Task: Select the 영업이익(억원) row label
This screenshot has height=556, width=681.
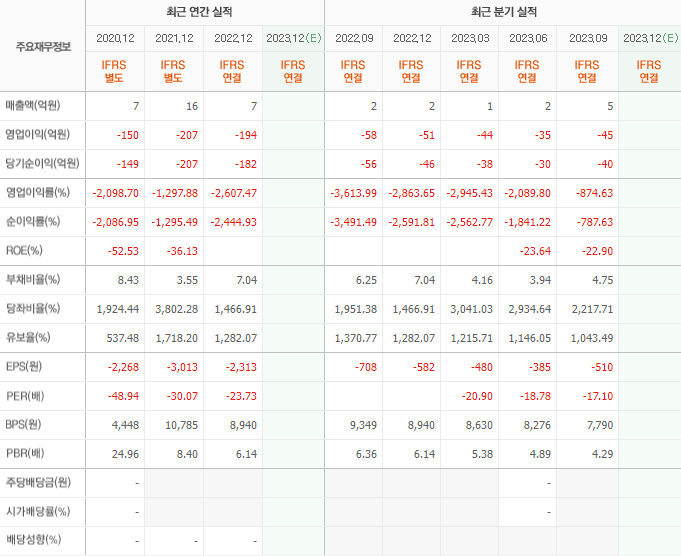Action: [37, 134]
